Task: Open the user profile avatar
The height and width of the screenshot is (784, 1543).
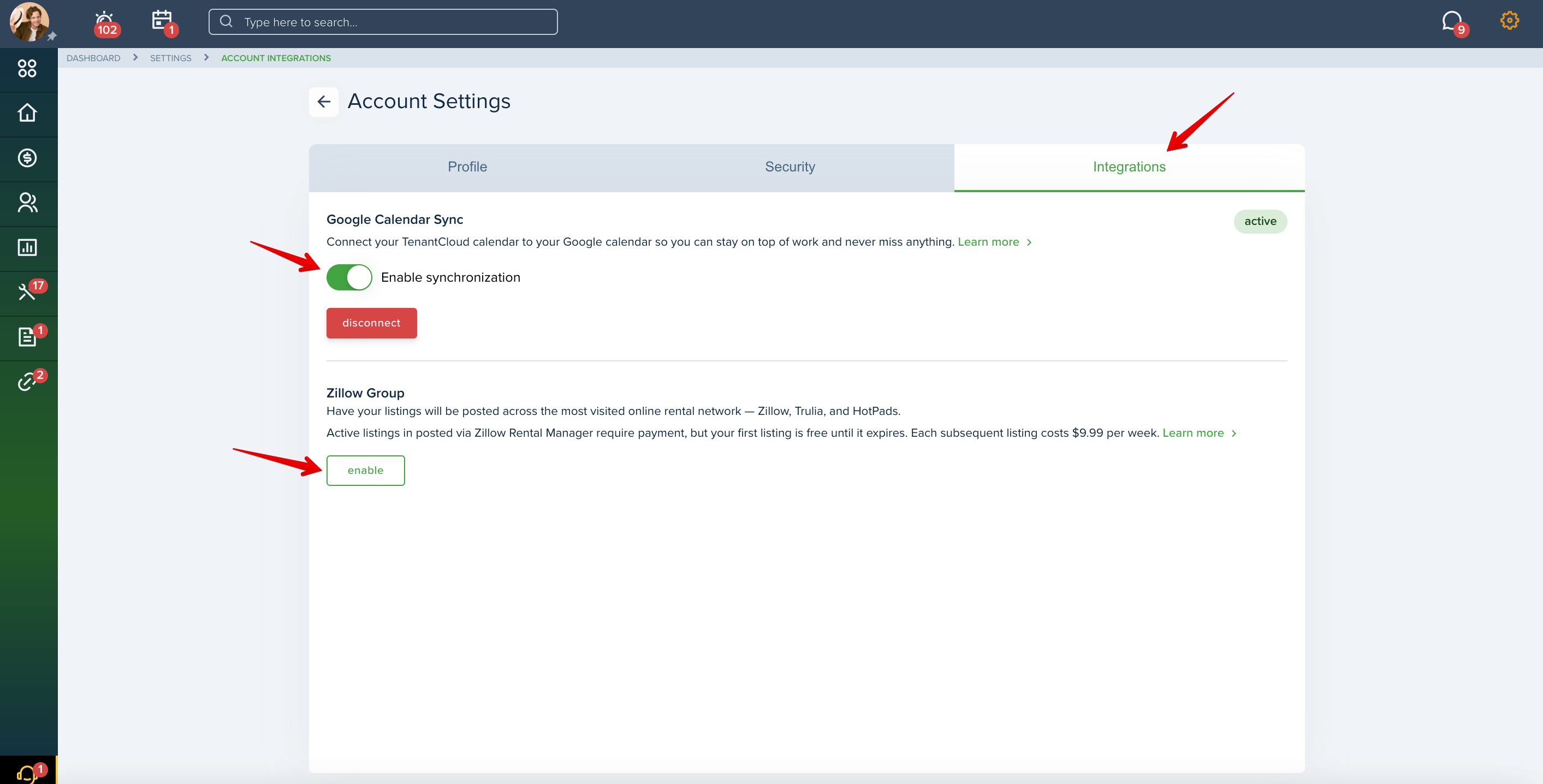Action: point(29,21)
